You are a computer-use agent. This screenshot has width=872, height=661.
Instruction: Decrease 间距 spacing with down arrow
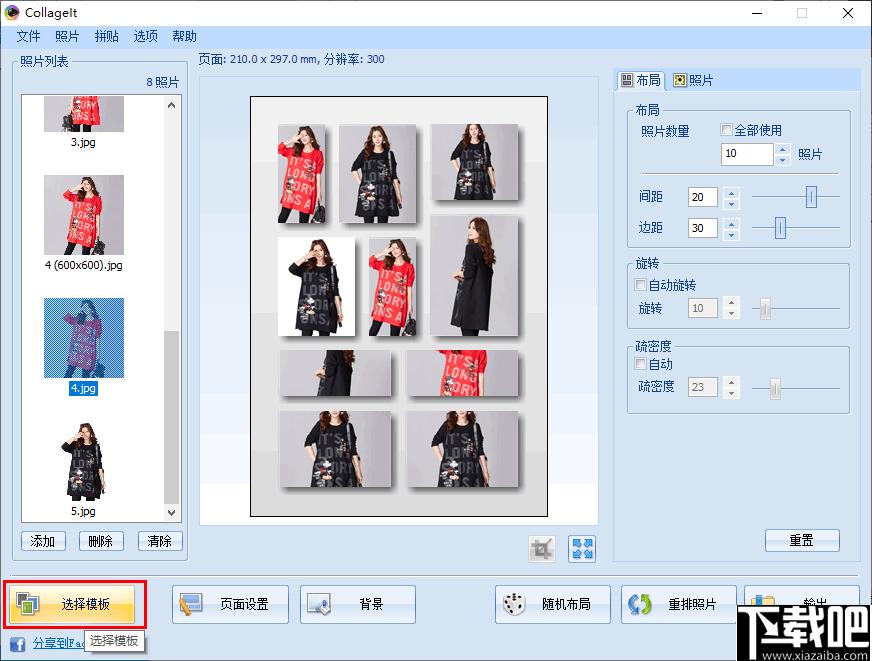[x=732, y=203]
